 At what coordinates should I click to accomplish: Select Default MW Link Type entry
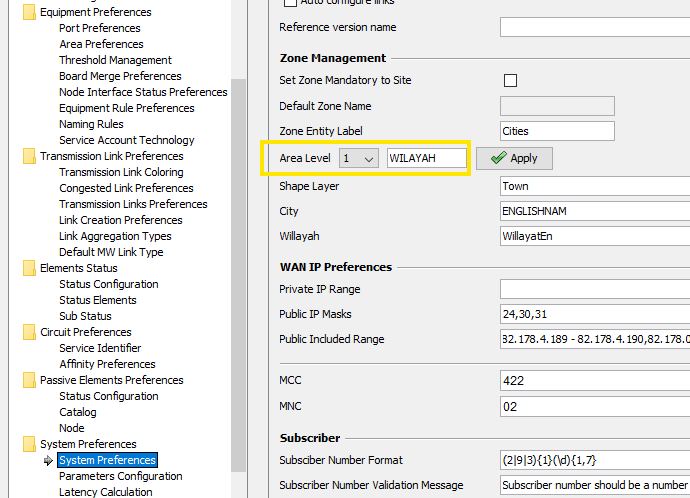pyautogui.click(x=111, y=252)
